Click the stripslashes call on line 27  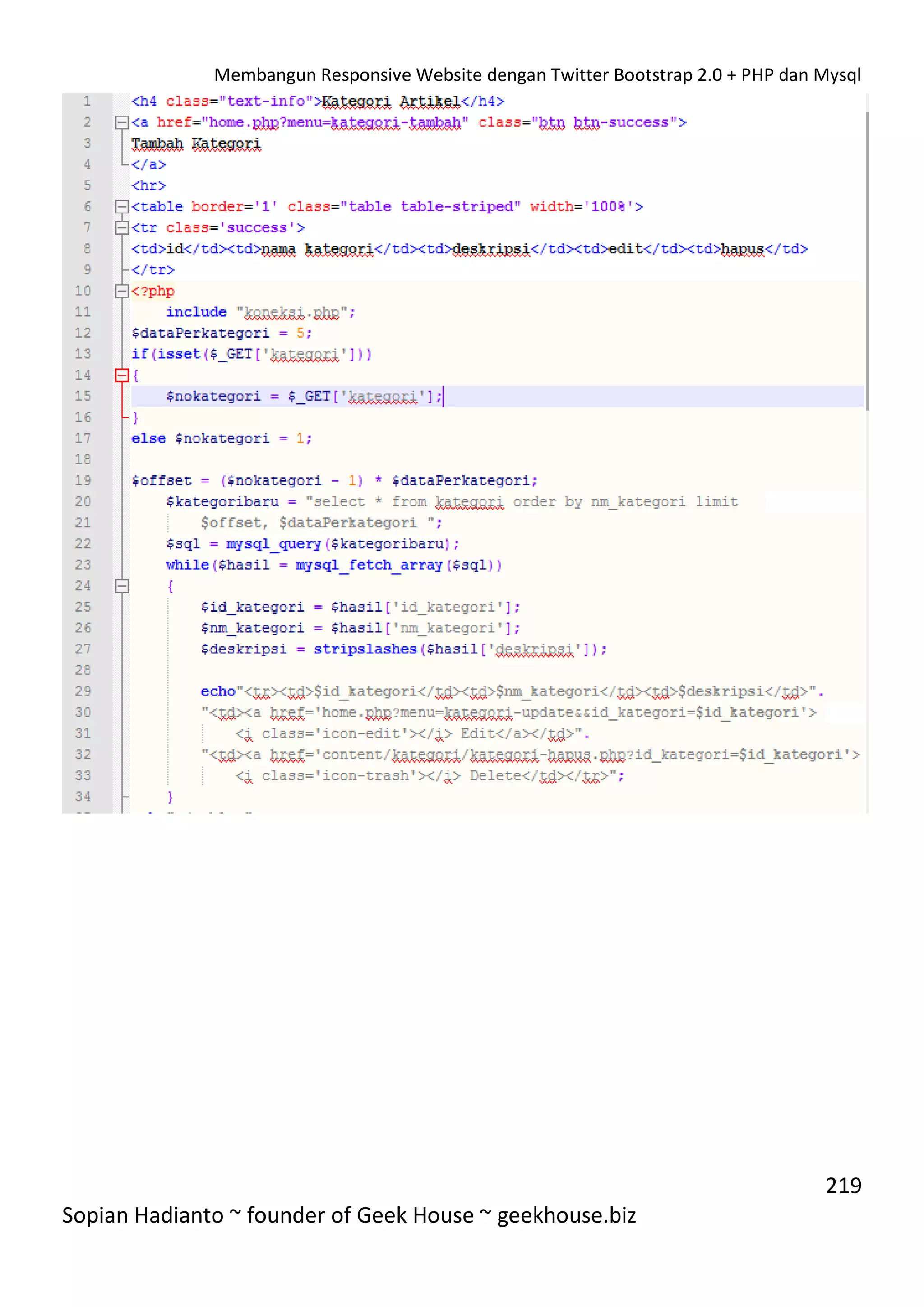(403, 649)
